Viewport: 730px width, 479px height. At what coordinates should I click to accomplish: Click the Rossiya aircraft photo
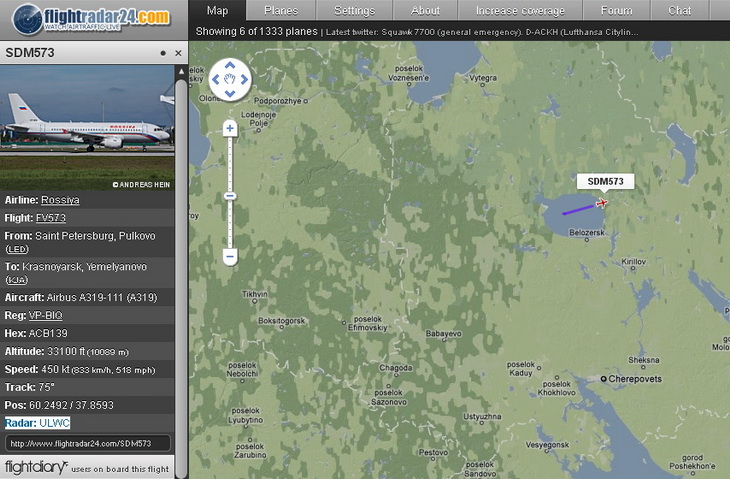click(88, 127)
